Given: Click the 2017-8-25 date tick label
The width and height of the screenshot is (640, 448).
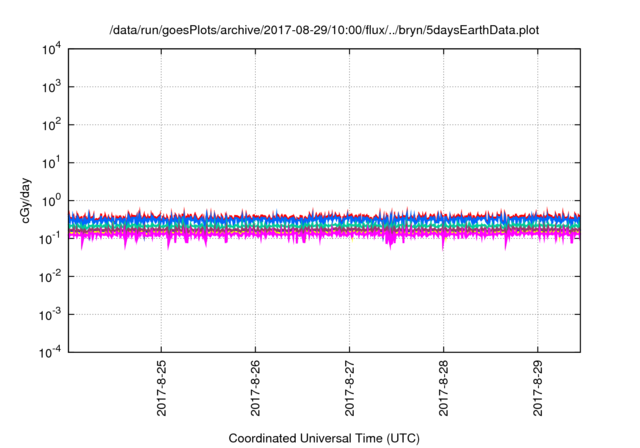Looking at the screenshot, I should point(162,388).
